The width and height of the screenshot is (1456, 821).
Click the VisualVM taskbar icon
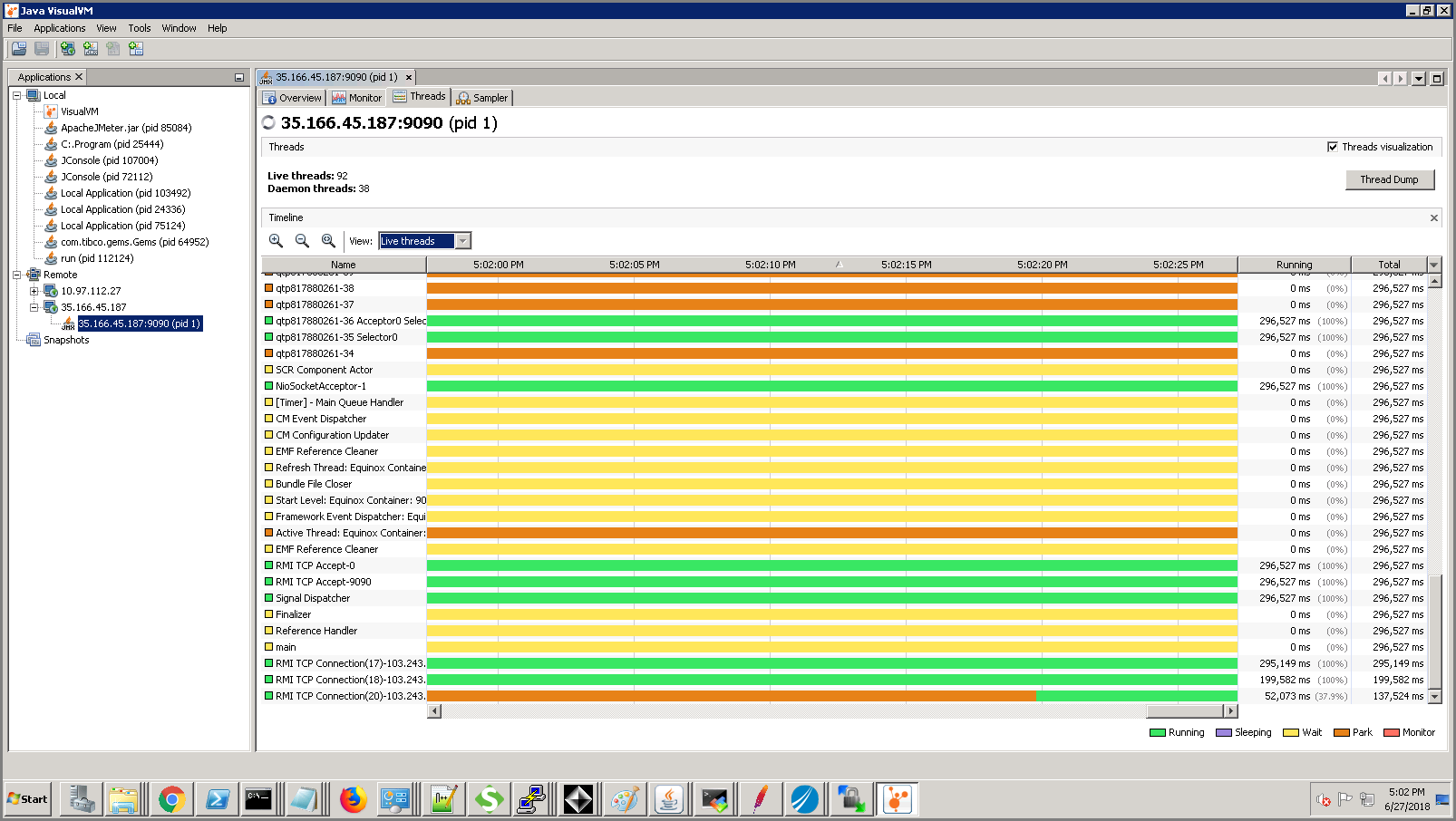(898, 799)
